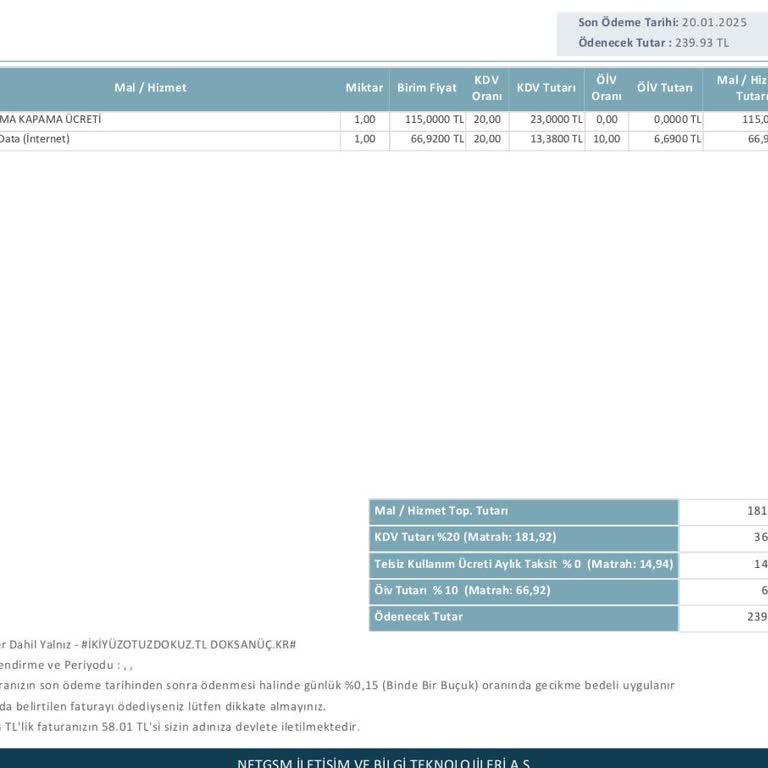The image size is (768, 768).
Task: Select the Birim Fiyat column header
Action: 427,88
